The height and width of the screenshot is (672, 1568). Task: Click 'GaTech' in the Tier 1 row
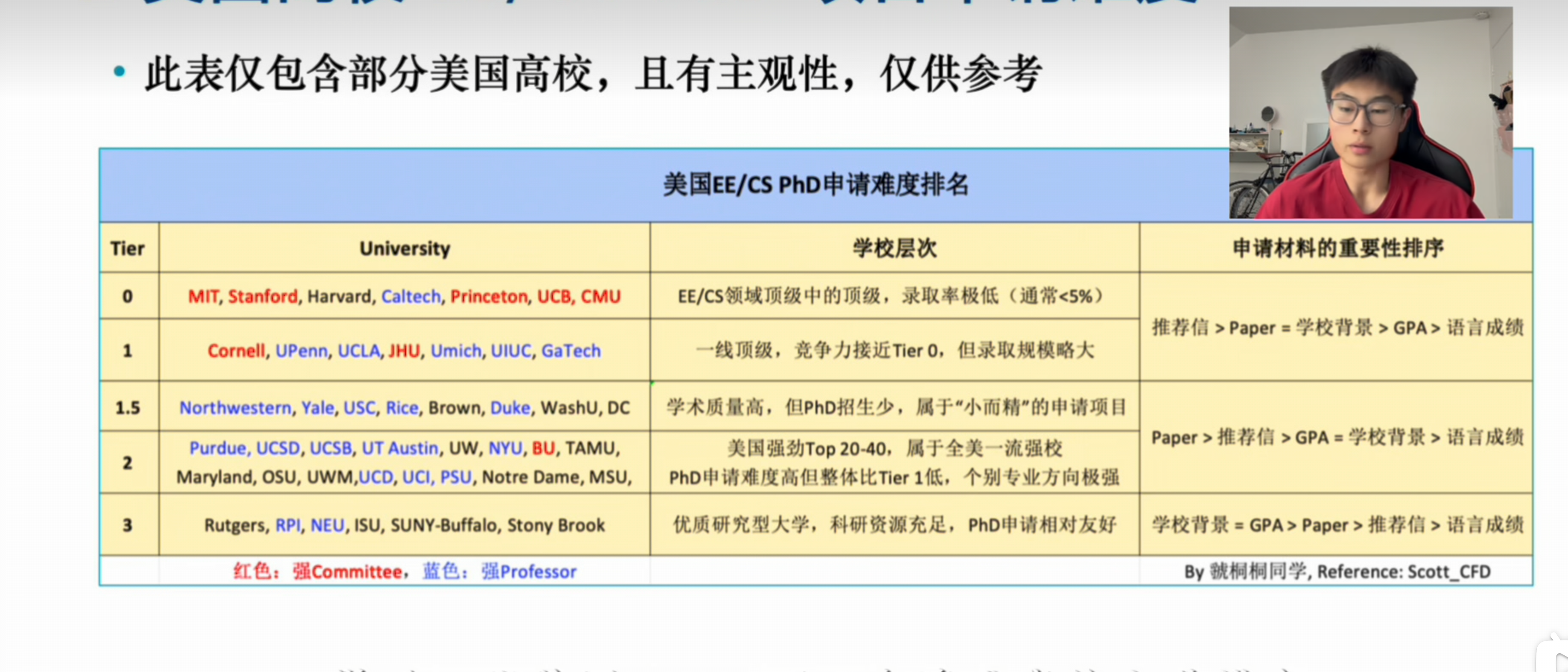pyautogui.click(x=571, y=351)
